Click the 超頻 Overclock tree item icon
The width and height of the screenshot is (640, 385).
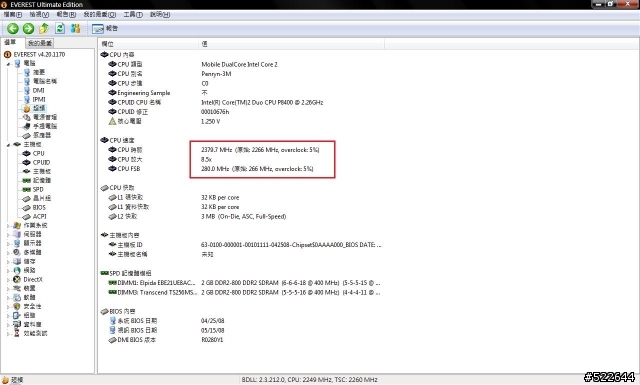point(27,108)
